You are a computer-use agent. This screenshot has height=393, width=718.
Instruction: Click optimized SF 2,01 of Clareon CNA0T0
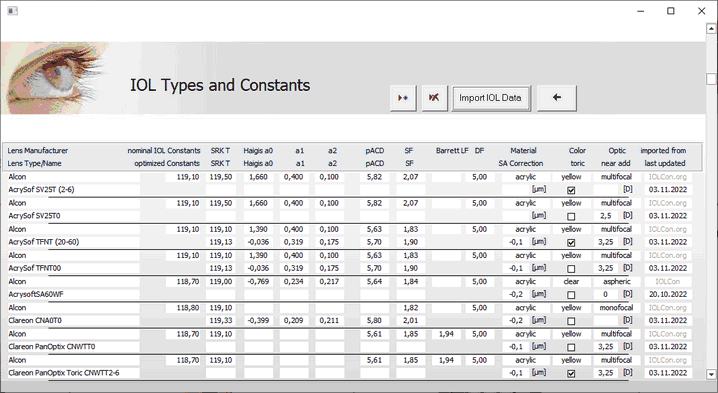(410, 321)
